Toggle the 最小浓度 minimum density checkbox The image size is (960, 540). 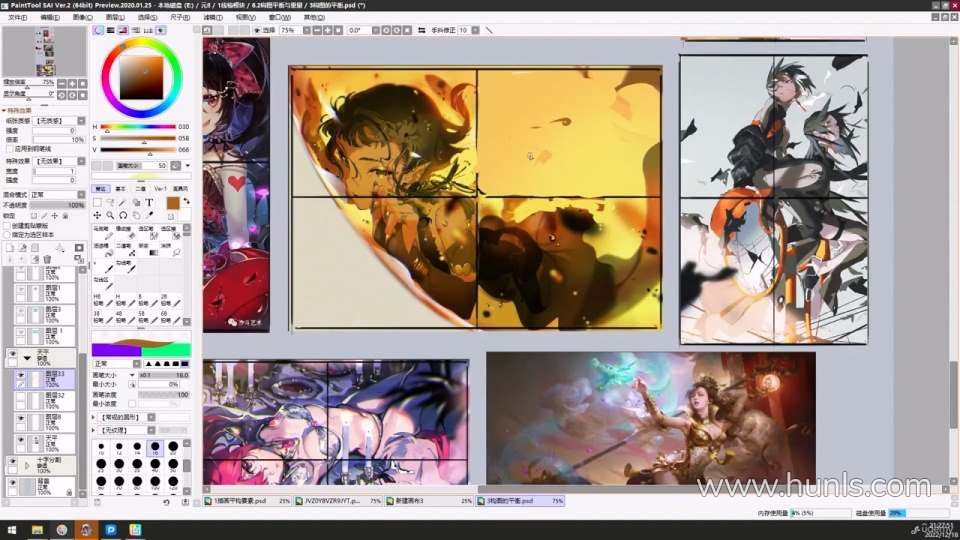[x=132, y=404]
